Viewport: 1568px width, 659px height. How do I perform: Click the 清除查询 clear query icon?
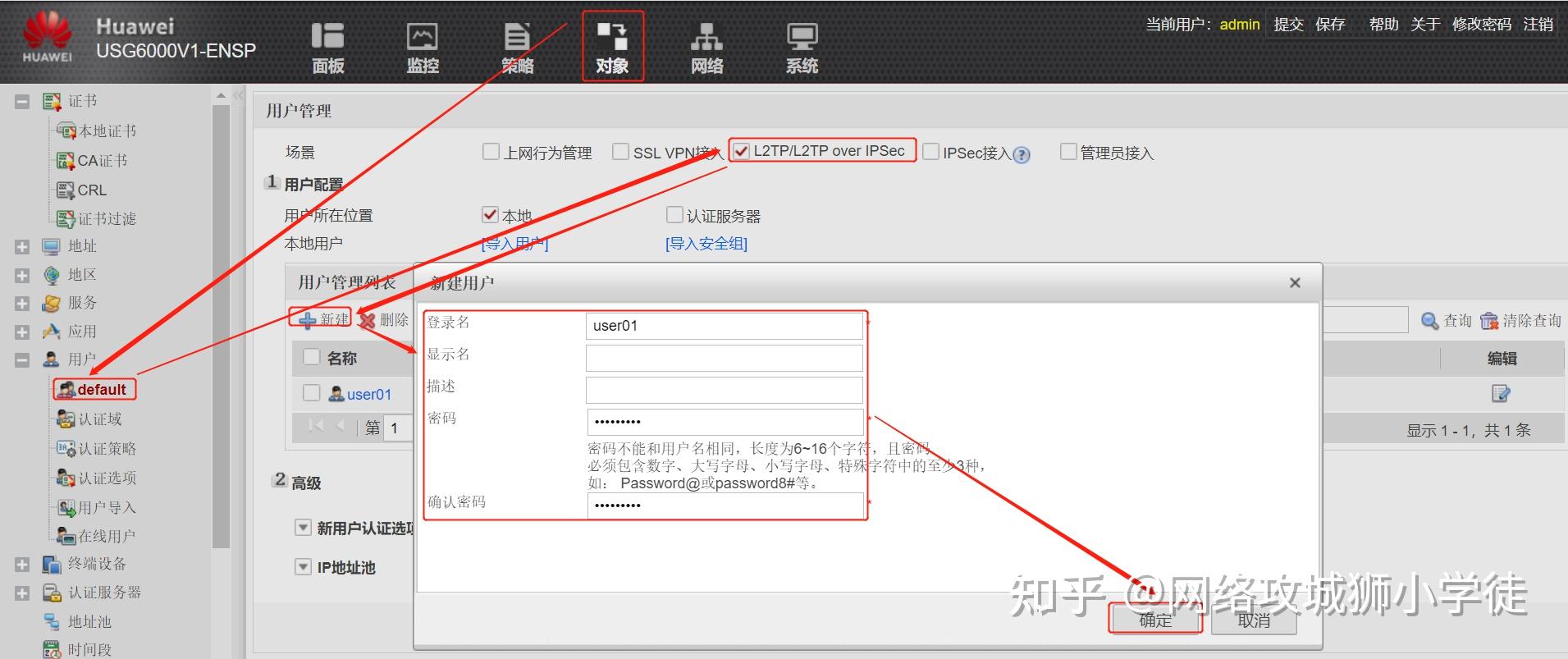pos(1489,321)
